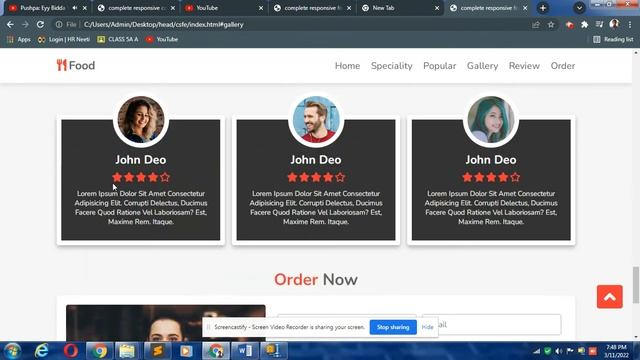Click the fifth empty star in first review card

tap(165, 177)
